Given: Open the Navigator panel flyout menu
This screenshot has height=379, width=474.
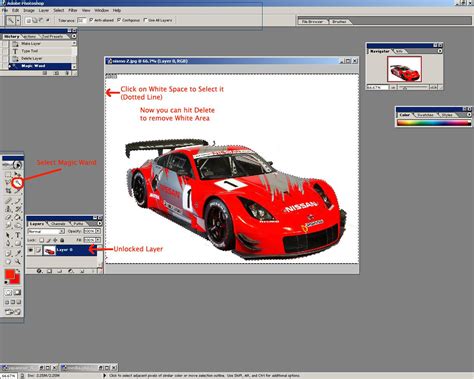Looking at the screenshot, I should coord(440,51).
